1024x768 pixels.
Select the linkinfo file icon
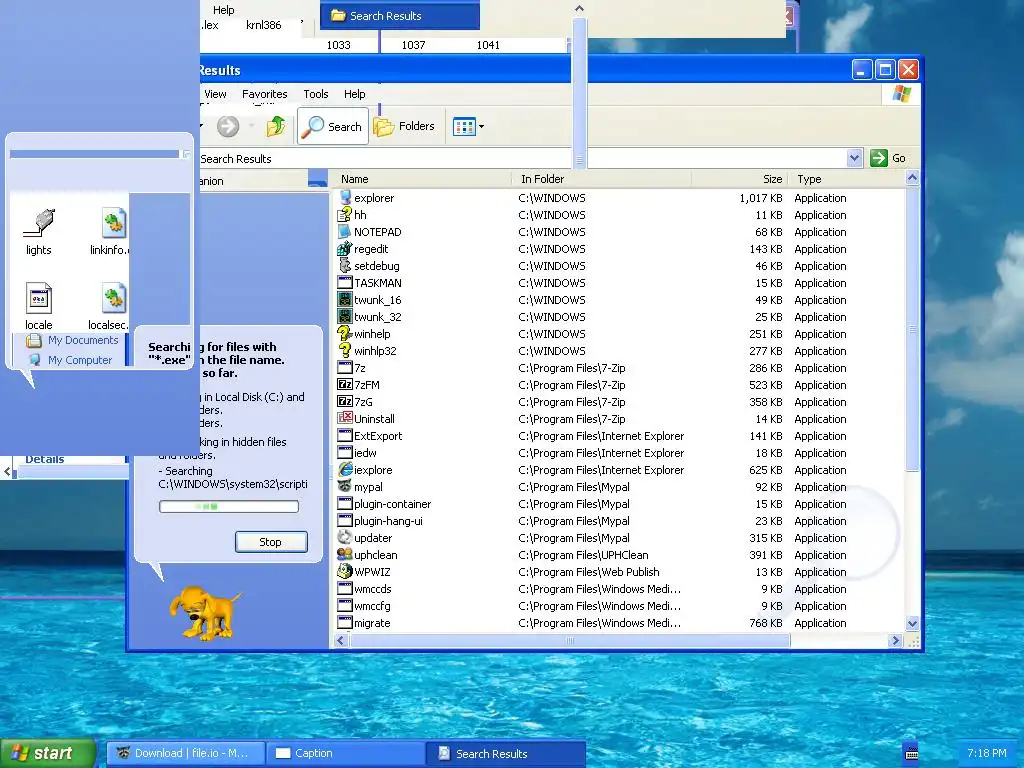click(114, 223)
